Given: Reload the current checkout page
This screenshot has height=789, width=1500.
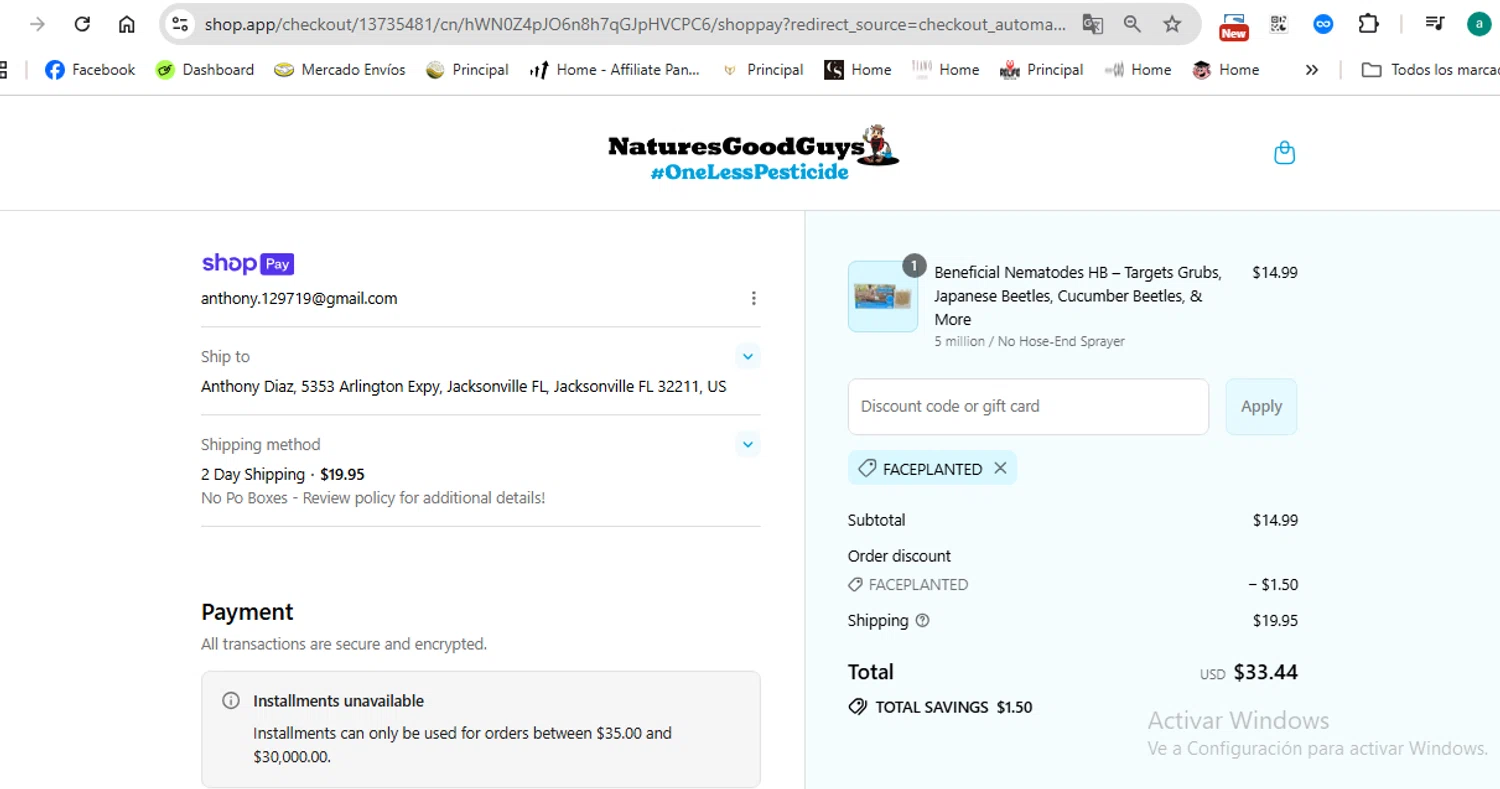Looking at the screenshot, I should [83, 24].
